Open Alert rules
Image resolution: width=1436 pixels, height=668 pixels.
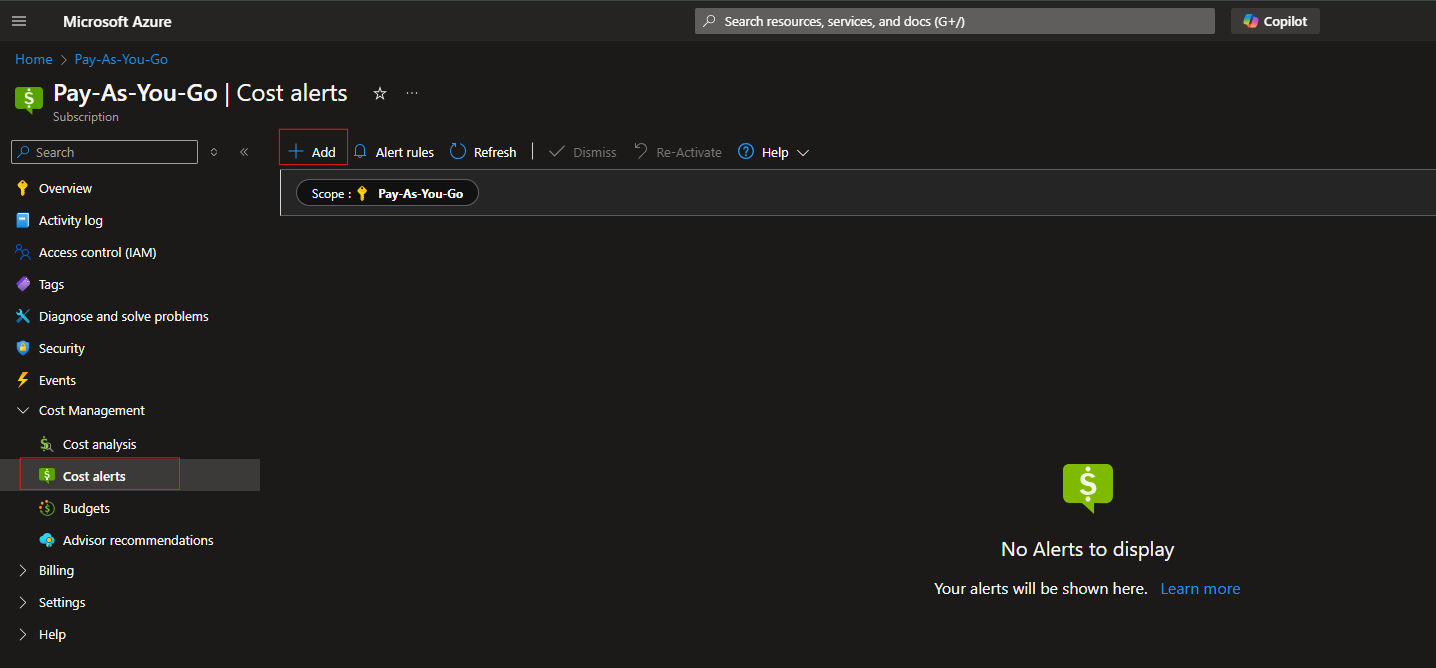click(394, 152)
